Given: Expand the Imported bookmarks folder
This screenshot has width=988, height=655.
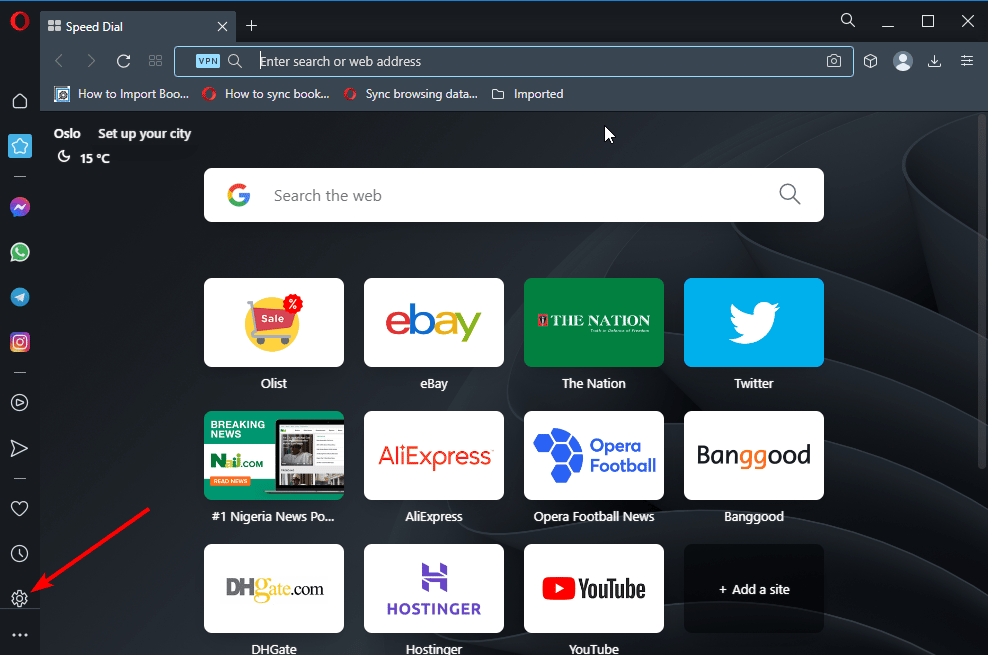Looking at the screenshot, I should (x=527, y=94).
